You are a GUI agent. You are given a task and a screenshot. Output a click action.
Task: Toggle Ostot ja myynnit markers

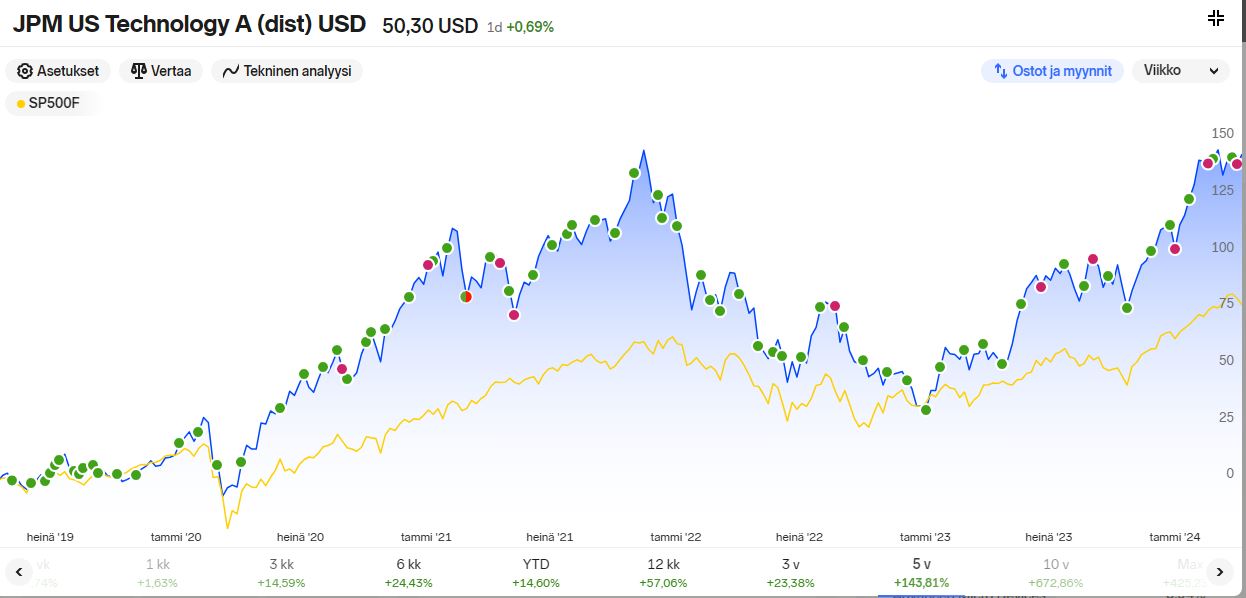[x=1052, y=71]
